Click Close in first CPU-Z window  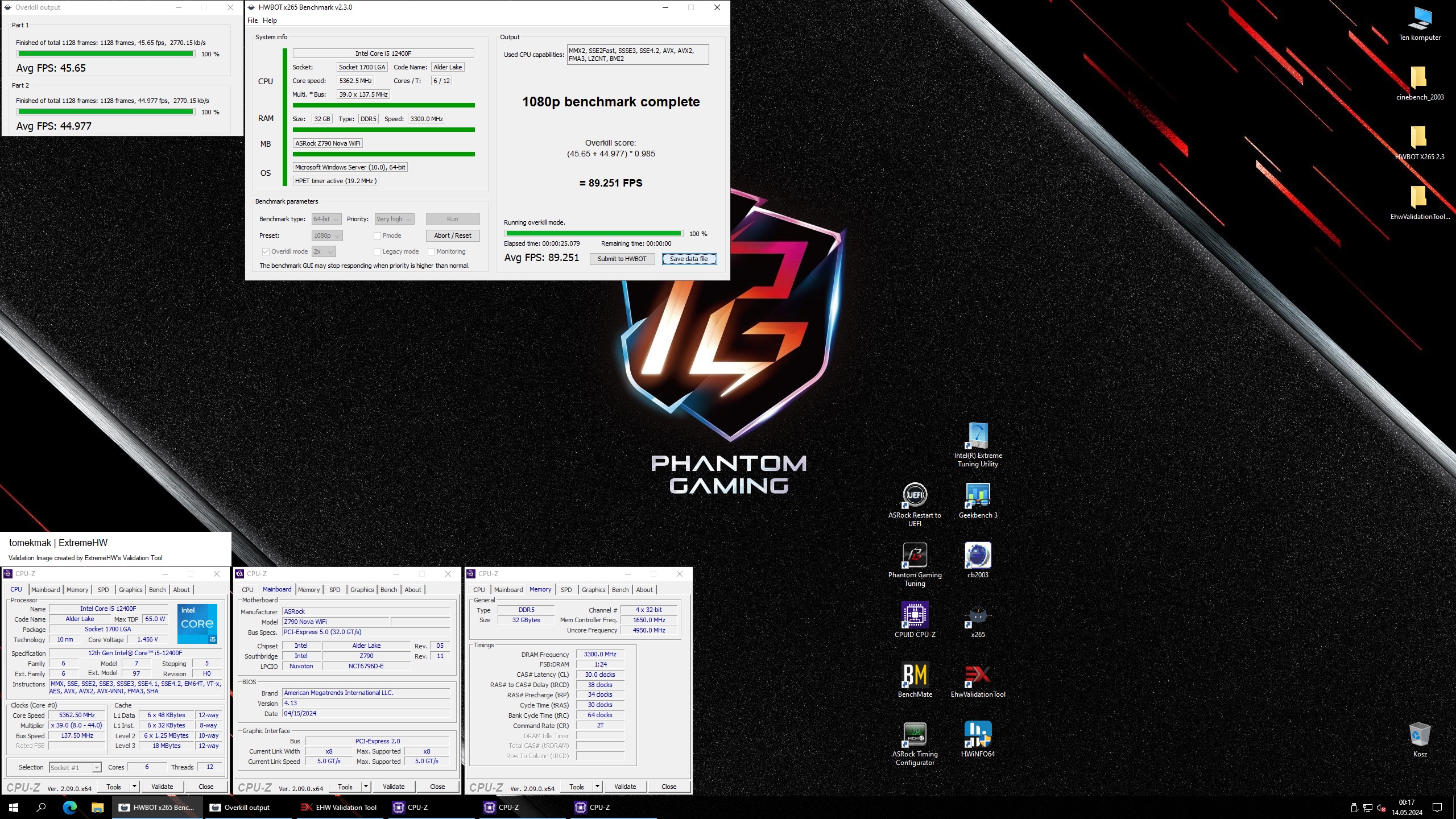coord(206,787)
